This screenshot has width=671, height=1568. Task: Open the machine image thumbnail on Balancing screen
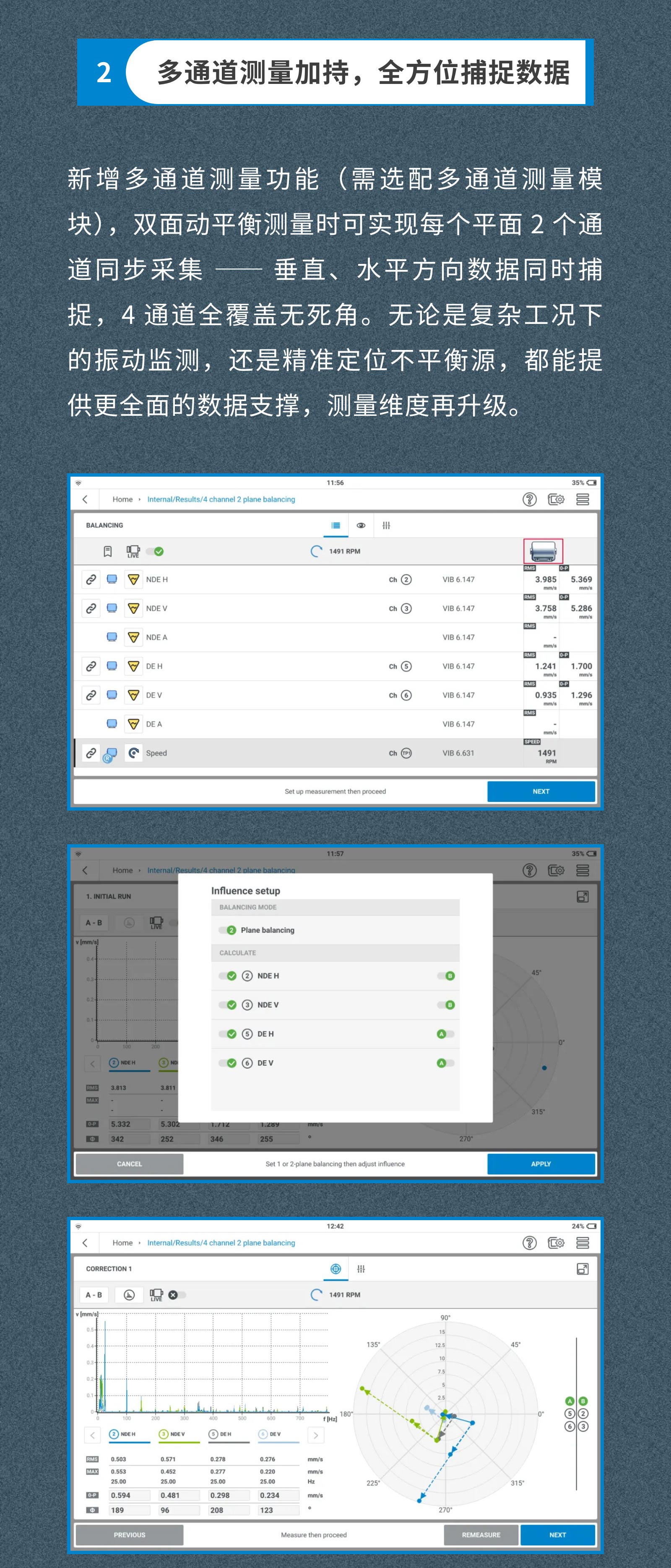543,551
